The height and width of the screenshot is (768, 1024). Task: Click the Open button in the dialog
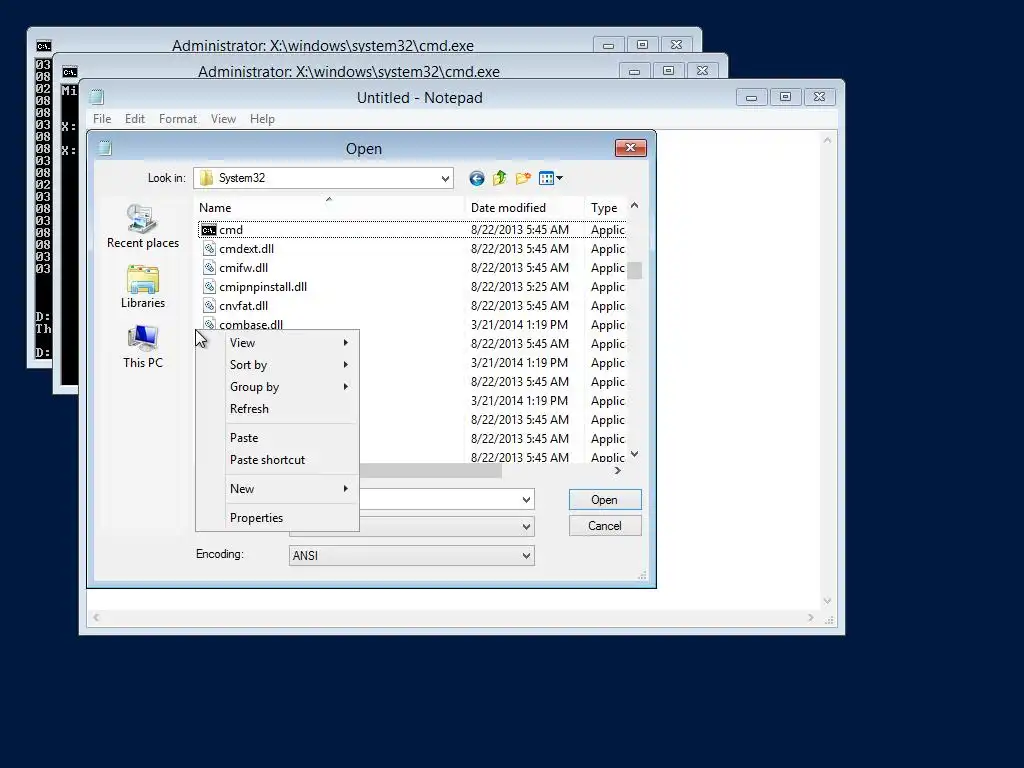tap(605, 500)
